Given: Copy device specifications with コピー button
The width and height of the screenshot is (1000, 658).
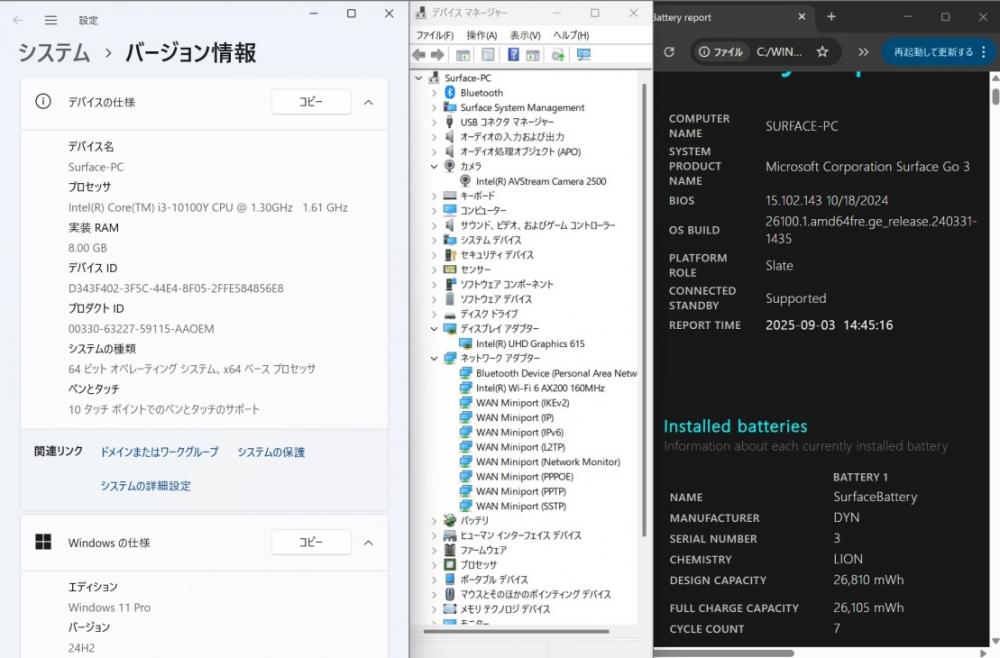Looking at the screenshot, I should (311, 102).
